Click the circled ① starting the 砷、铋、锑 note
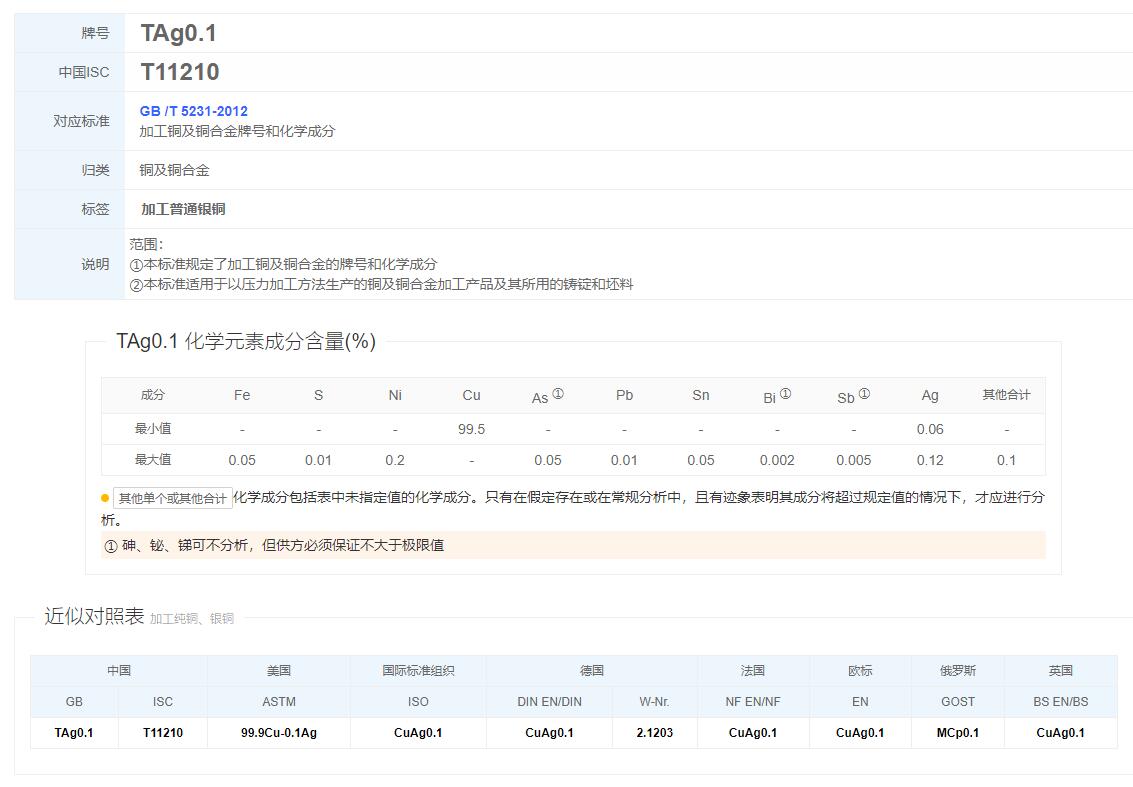This screenshot has height=787, width=1133. coord(111,546)
